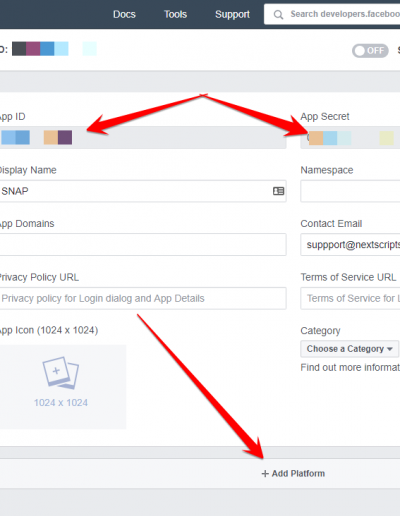Open the Support menu
Screen dimensions: 400x516
point(232,14)
